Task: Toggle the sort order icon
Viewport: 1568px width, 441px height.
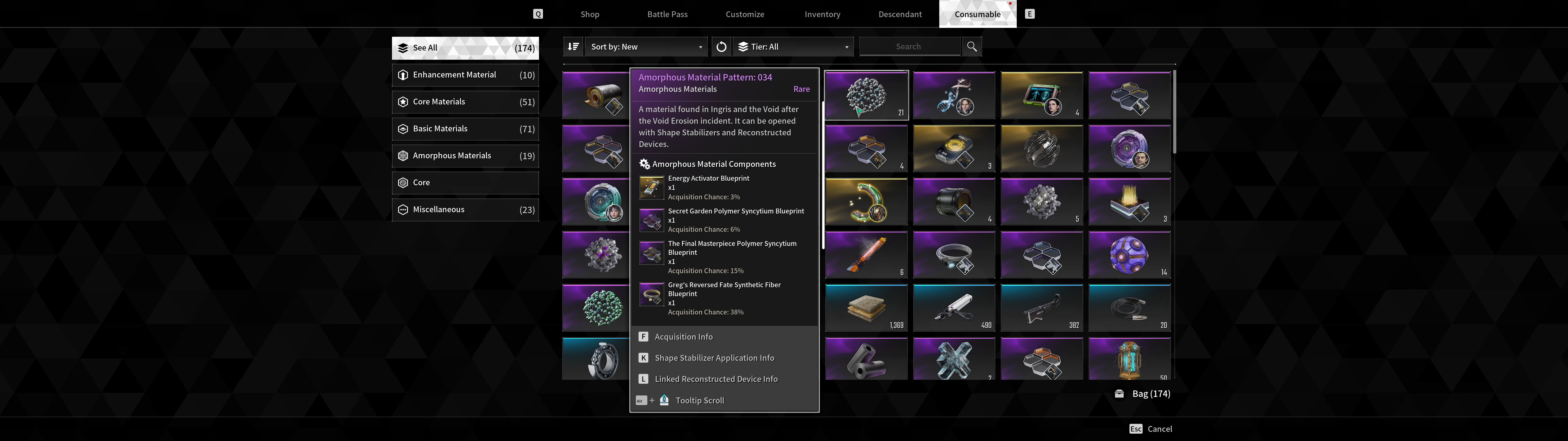Action: point(573,47)
